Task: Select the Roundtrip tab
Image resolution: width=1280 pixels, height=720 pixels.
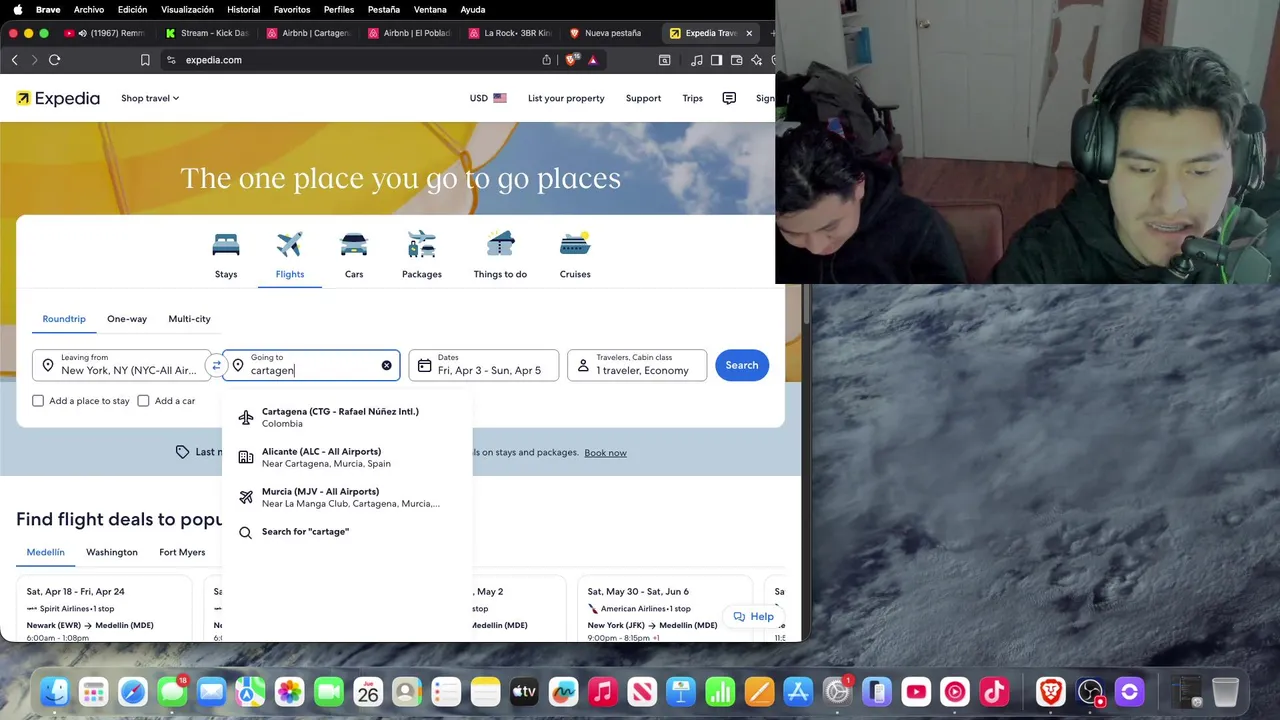Action: tap(64, 319)
